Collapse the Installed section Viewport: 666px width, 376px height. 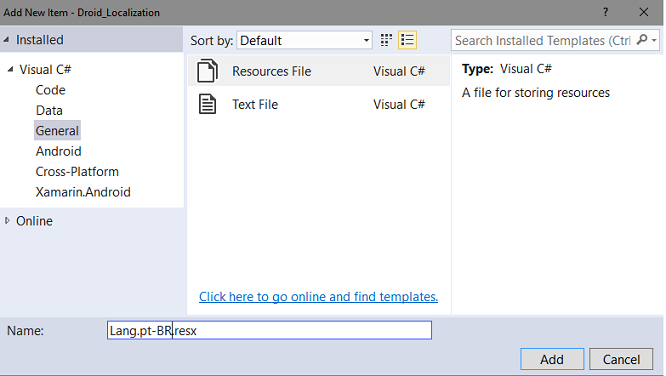(x=6, y=40)
